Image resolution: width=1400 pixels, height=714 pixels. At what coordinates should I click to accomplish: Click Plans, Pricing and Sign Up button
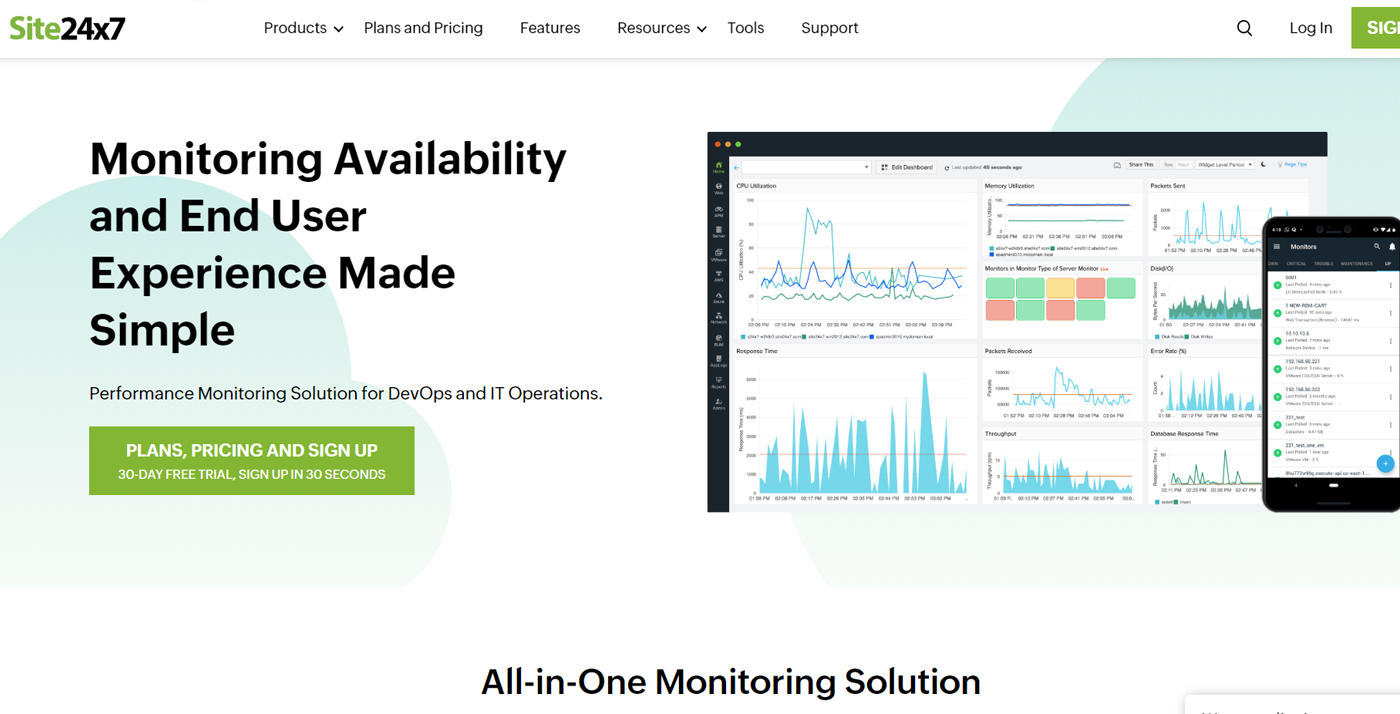tap(251, 461)
